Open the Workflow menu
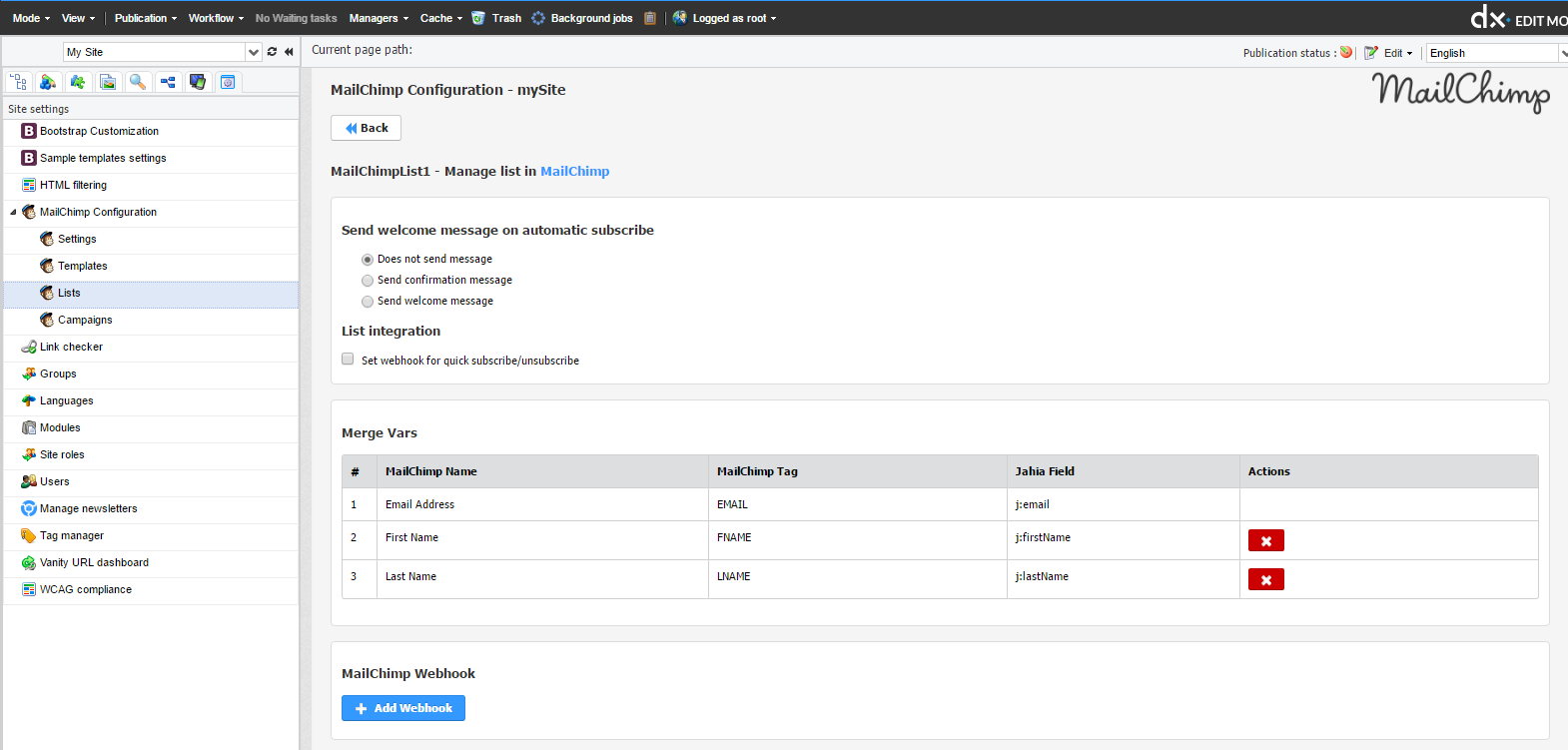The image size is (1568, 750). coord(215,18)
